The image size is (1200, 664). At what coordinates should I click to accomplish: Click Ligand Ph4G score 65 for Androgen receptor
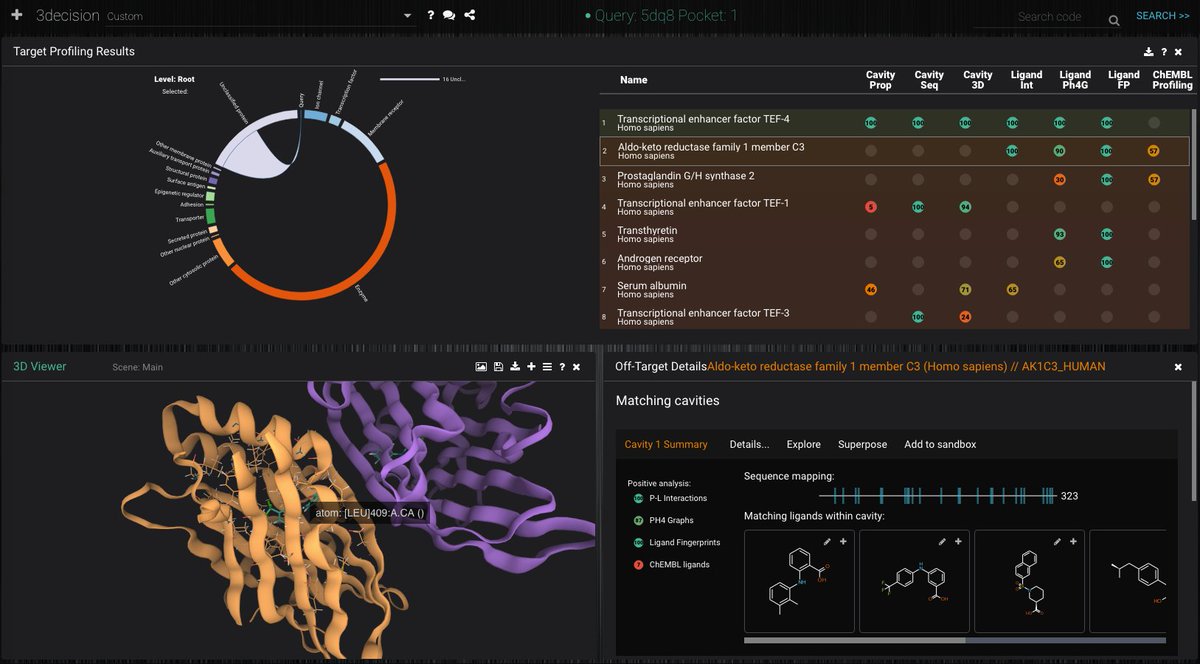(x=1059, y=262)
